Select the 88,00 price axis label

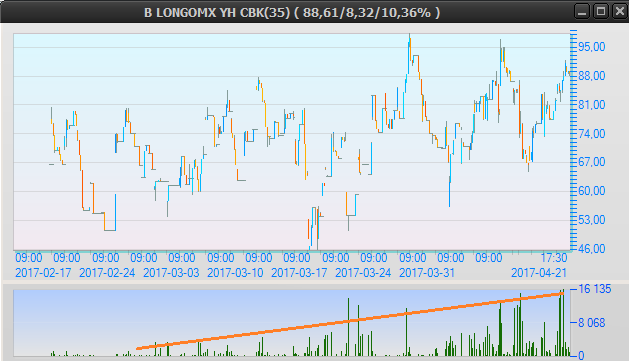coord(592,76)
